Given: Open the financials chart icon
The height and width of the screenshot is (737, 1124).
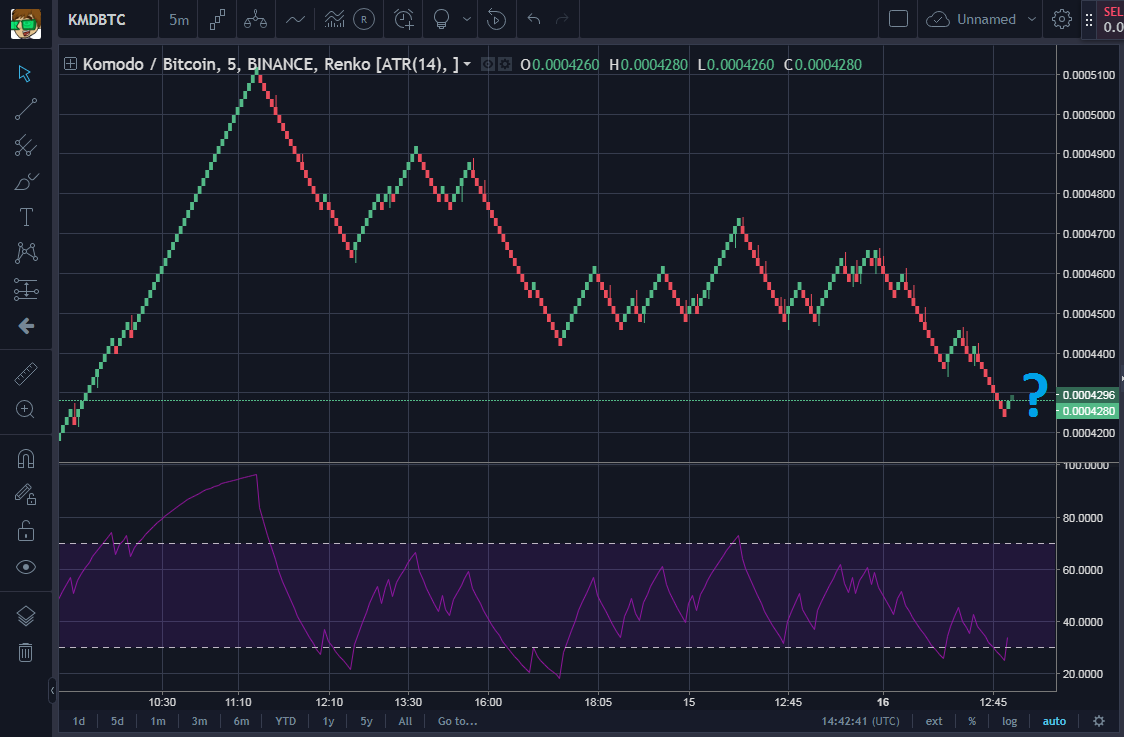Looking at the screenshot, I should coord(334,19).
